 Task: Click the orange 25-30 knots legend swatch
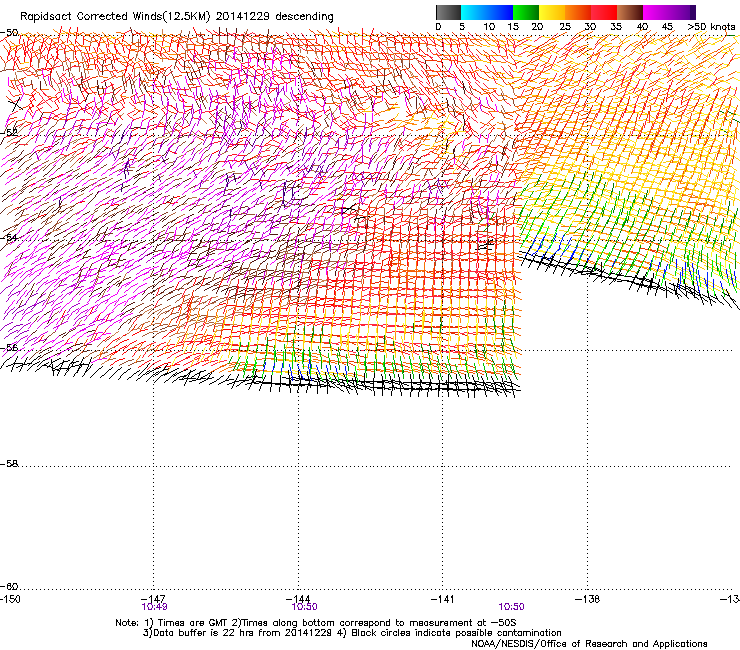pos(578,12)
